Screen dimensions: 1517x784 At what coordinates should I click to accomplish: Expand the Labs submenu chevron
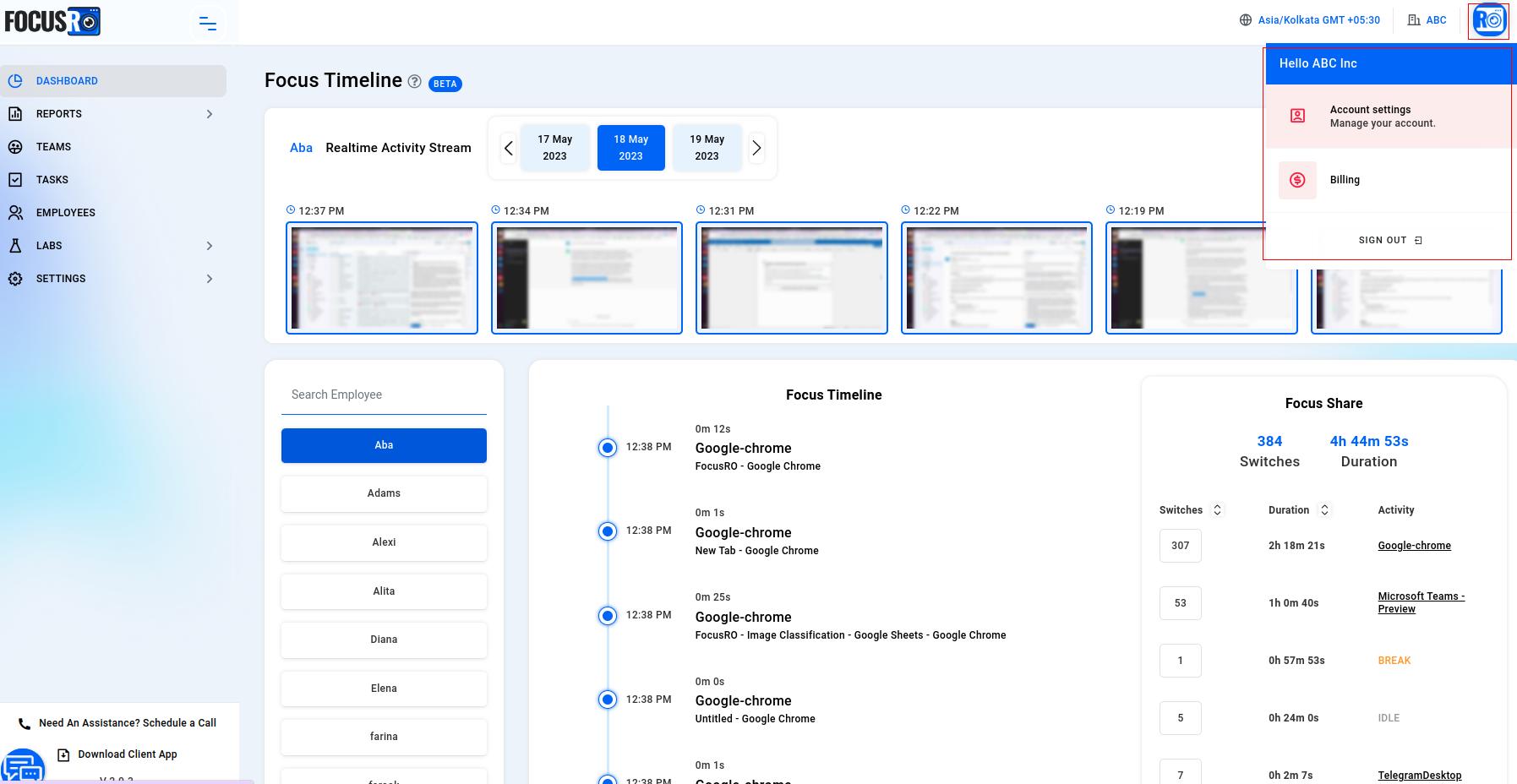(210, 246)
